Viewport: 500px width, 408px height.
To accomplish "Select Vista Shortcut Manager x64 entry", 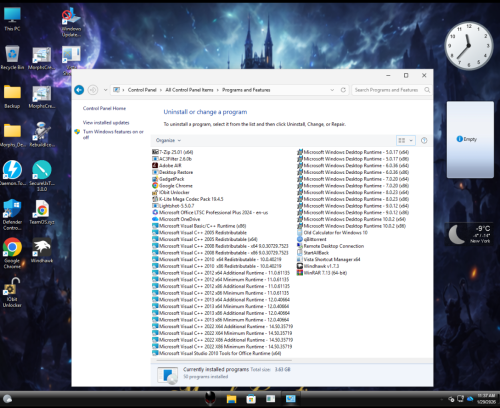I will pyautogui.click(x=329, y=259).
